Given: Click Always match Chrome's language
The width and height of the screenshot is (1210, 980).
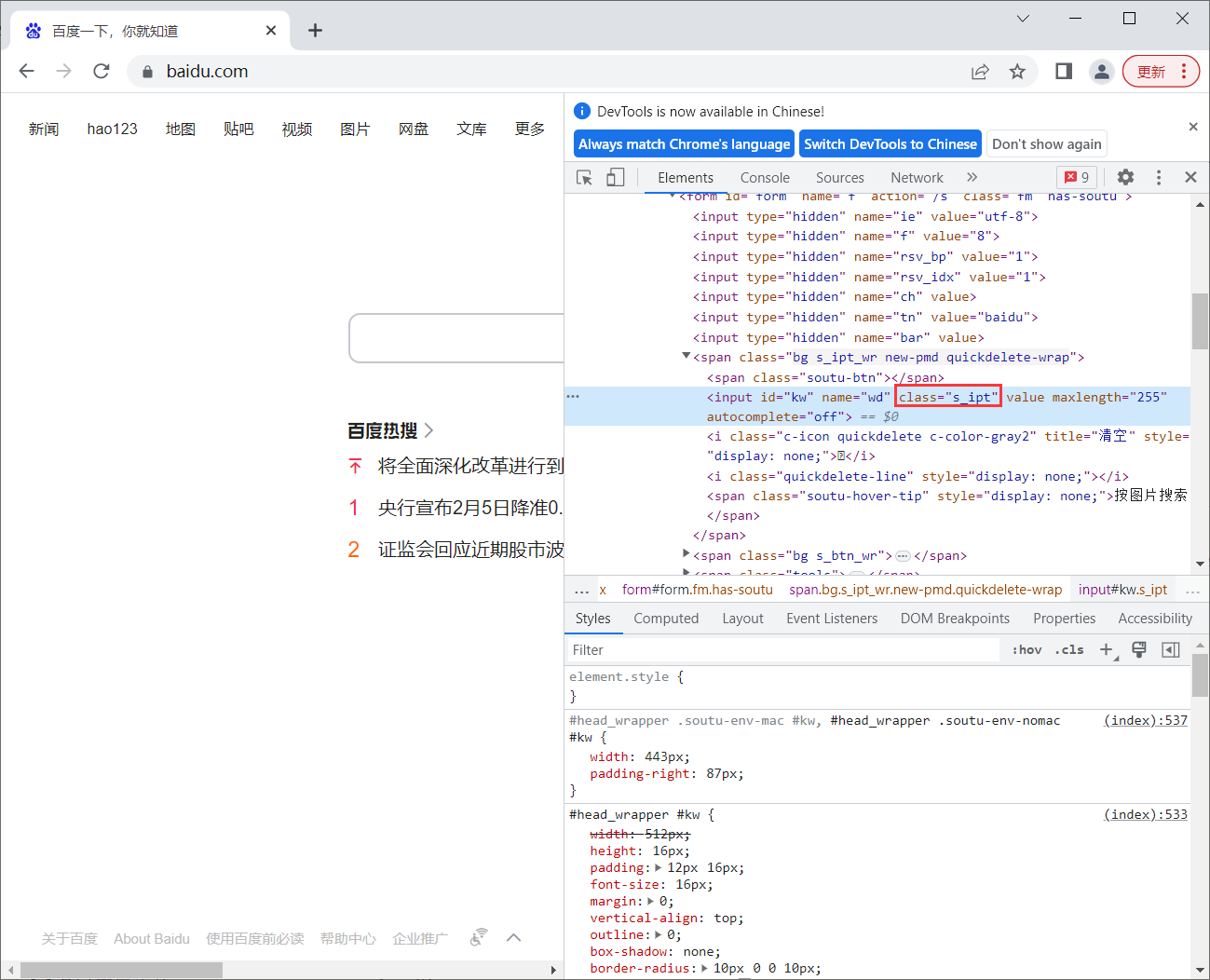Looking at the screenshot, I should [684, 143].
